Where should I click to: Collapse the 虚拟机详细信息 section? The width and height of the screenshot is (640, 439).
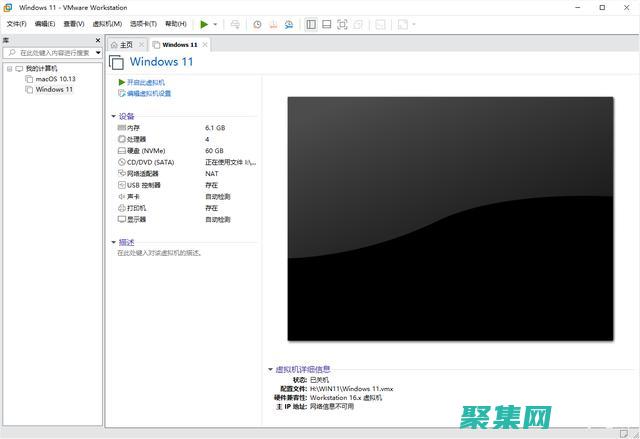click(x=270, y=369)
